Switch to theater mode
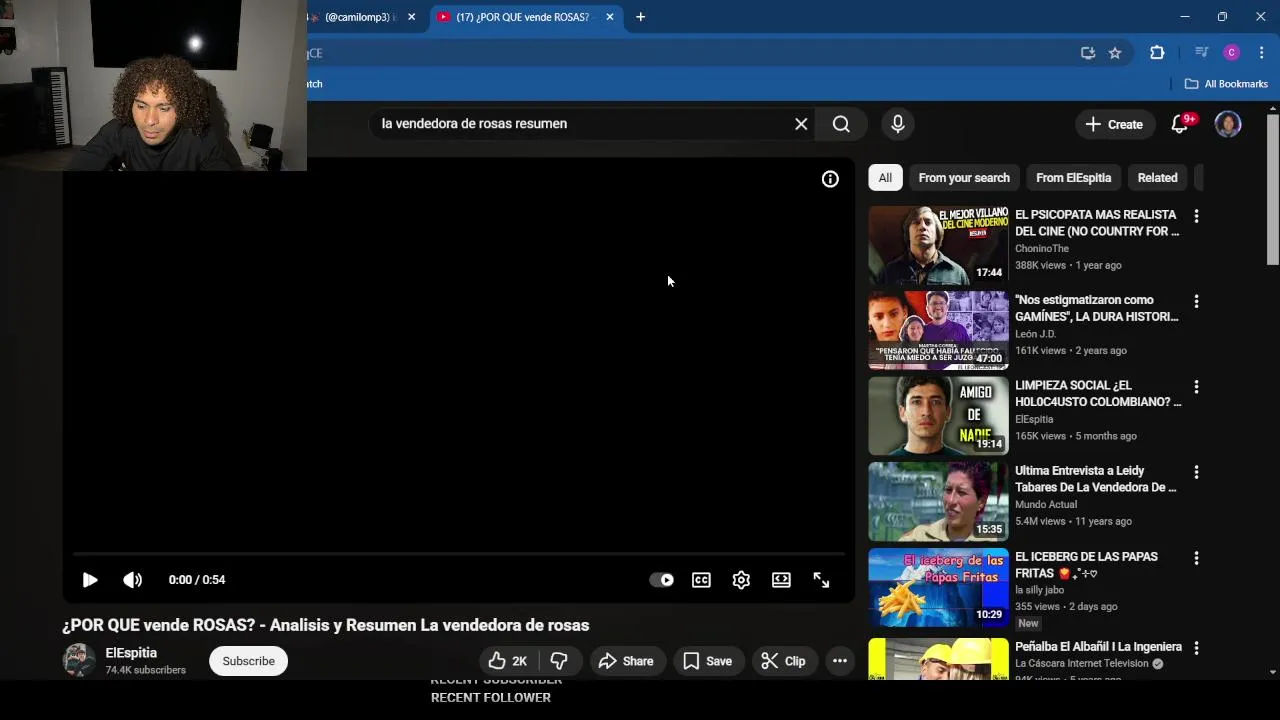This screenshot has height=720, width=1280. (x=781, y=580)
